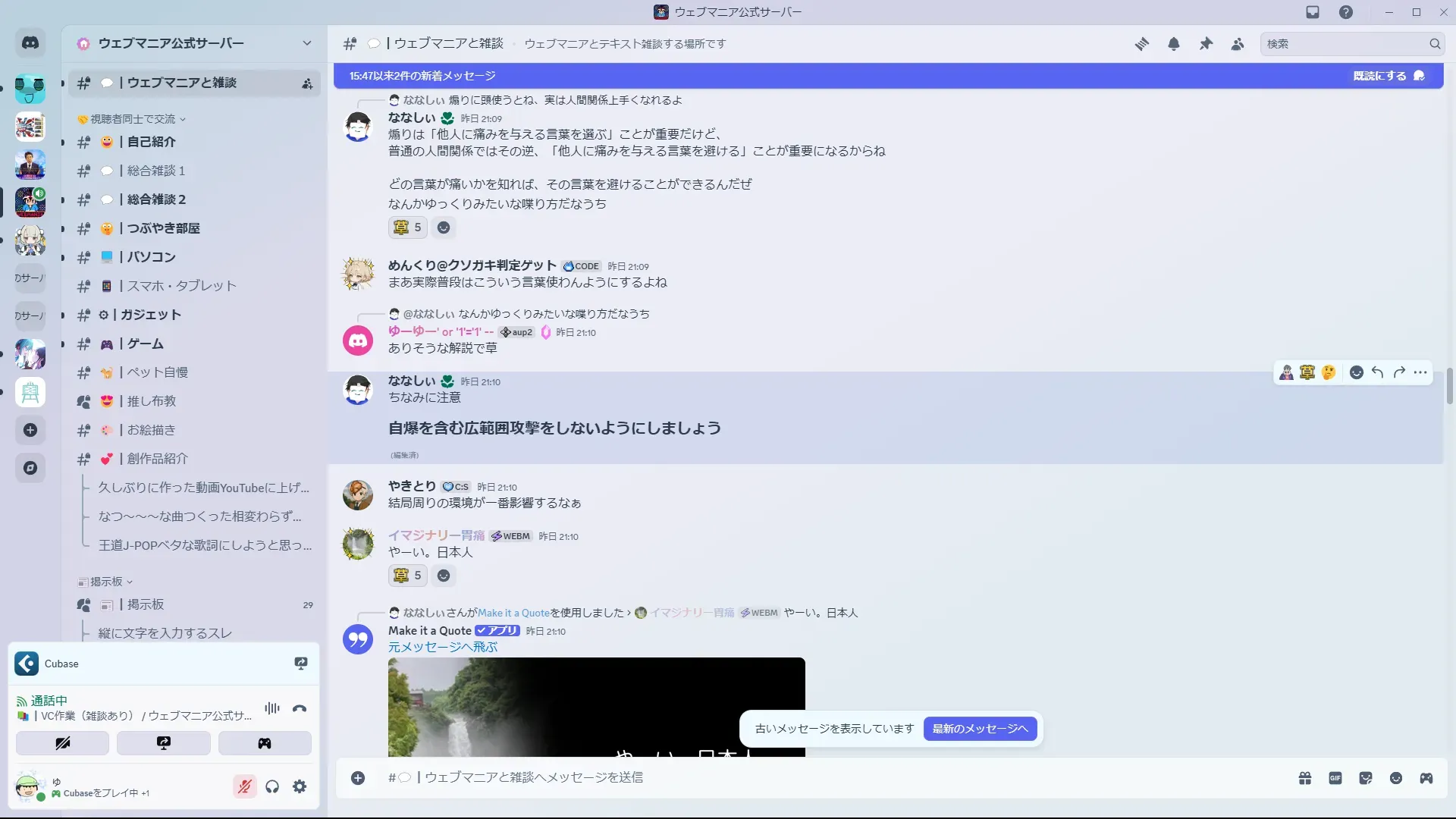Image resolution: width=1456 pixels, height=819 pixels.
Task: Open the gift icon in message bar
Action: point(1304,778)
